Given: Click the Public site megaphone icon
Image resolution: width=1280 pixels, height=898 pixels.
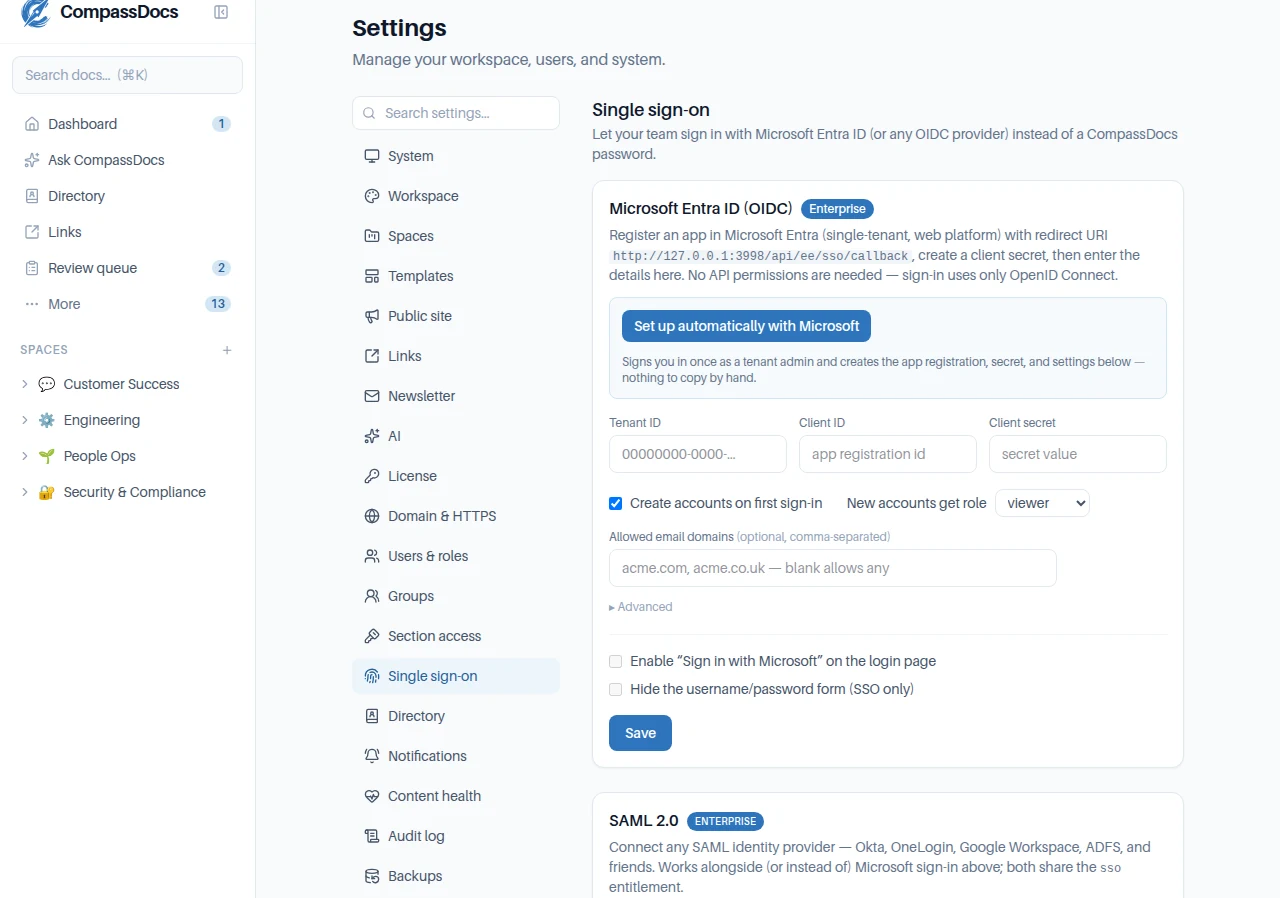Looking at the screenshot, I should [372, 316].
